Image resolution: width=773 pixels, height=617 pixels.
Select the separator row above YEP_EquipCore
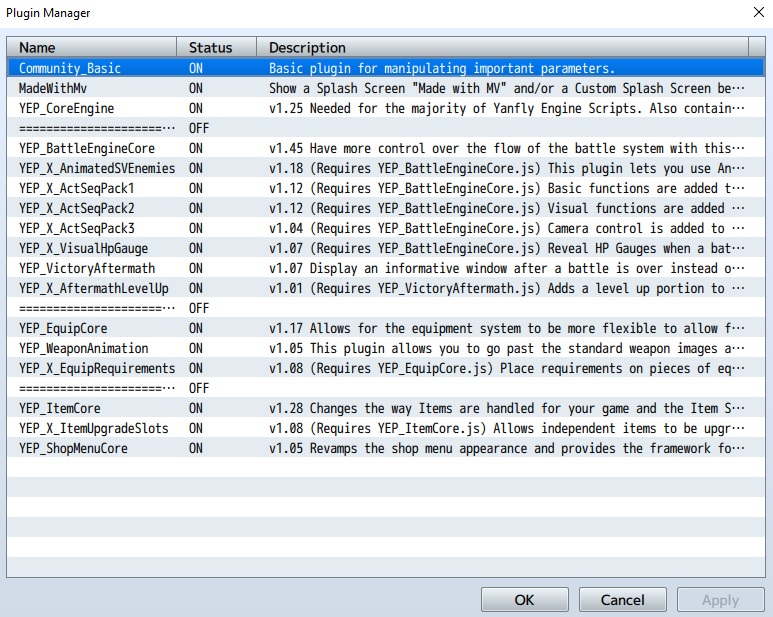coord(386,308)
